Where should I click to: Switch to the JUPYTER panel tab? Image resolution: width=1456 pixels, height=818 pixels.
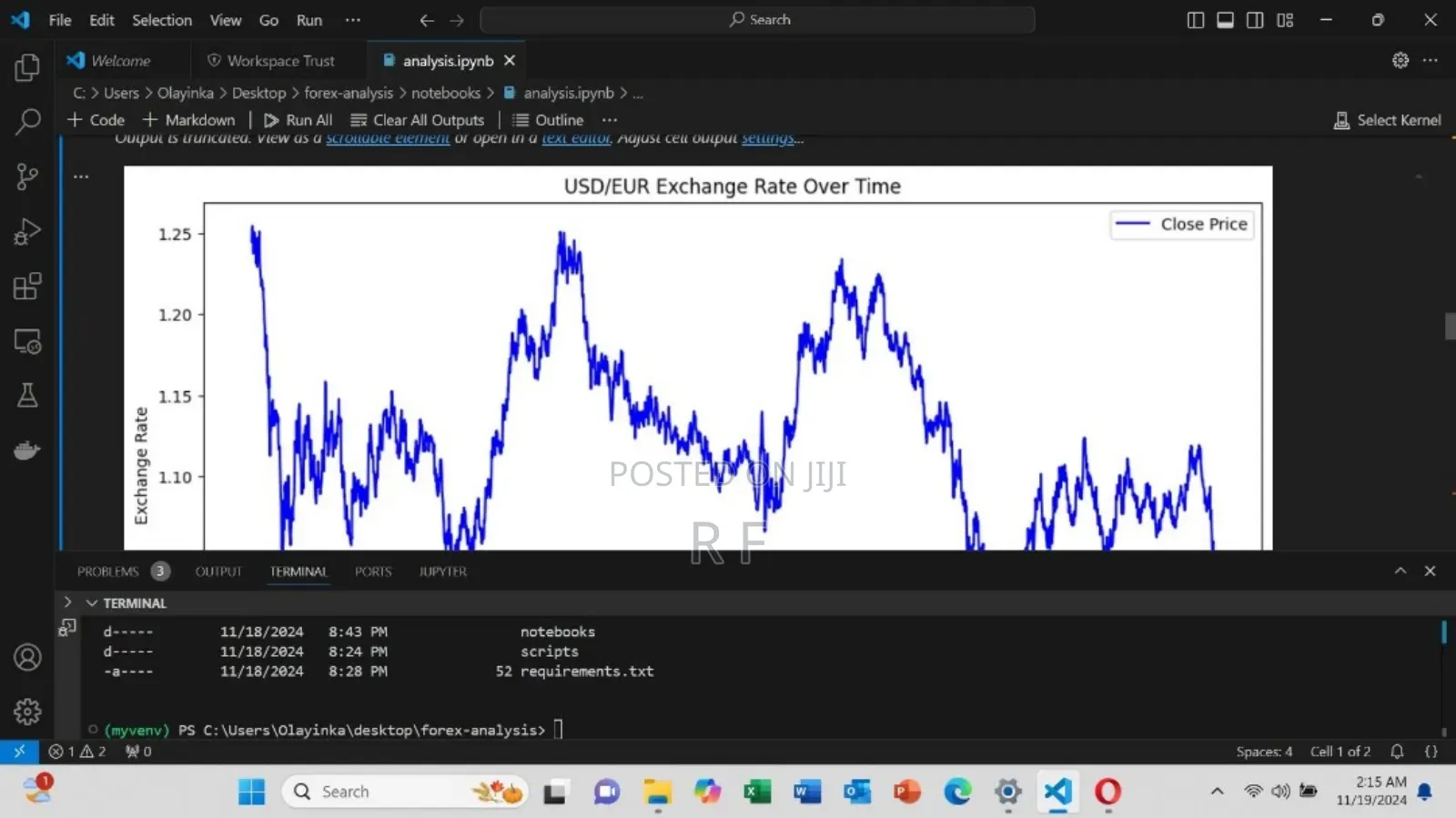[x=442, y=571]
